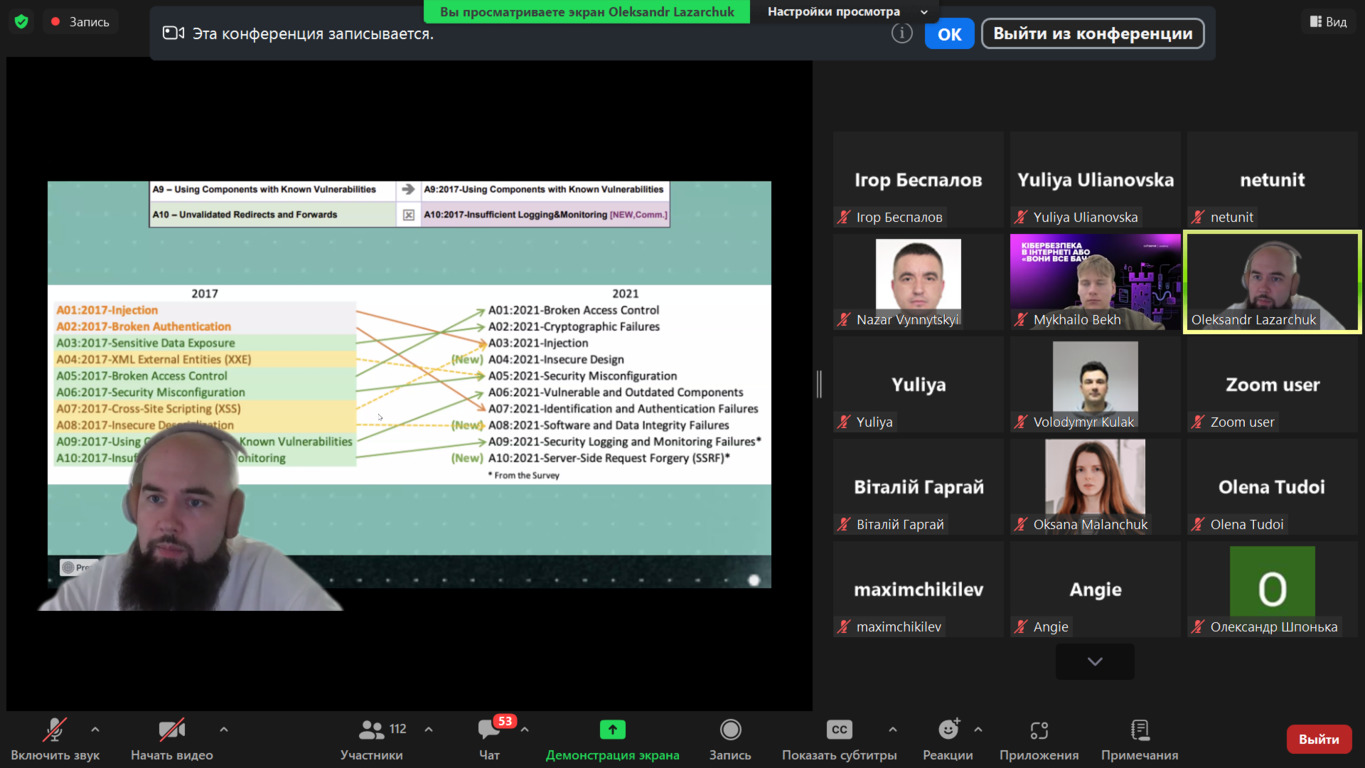1365x768 pixels.
Task: Click muted mic icon beside Volodymyr Kulak
Action: click(1021, 422)
